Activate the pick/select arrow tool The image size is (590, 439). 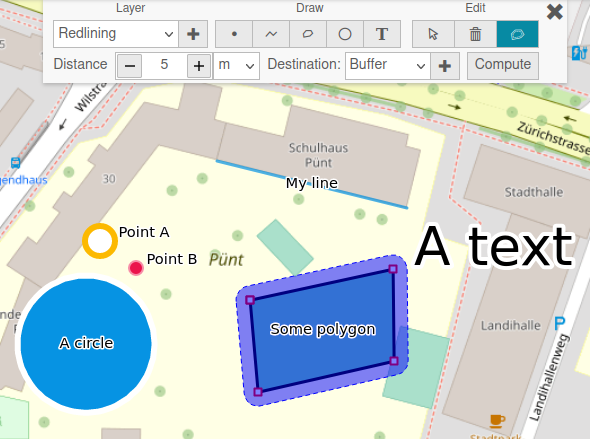pos(433,34)
